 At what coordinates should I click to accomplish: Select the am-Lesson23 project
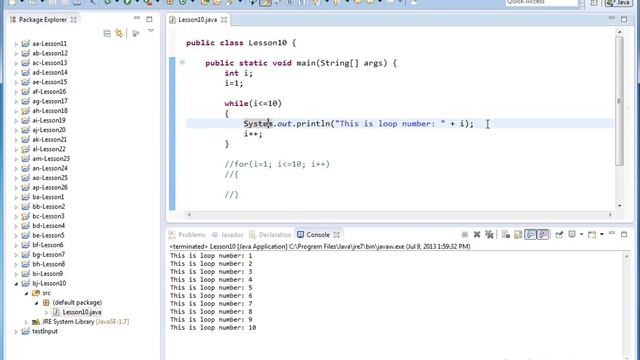[x=51, y=159]
